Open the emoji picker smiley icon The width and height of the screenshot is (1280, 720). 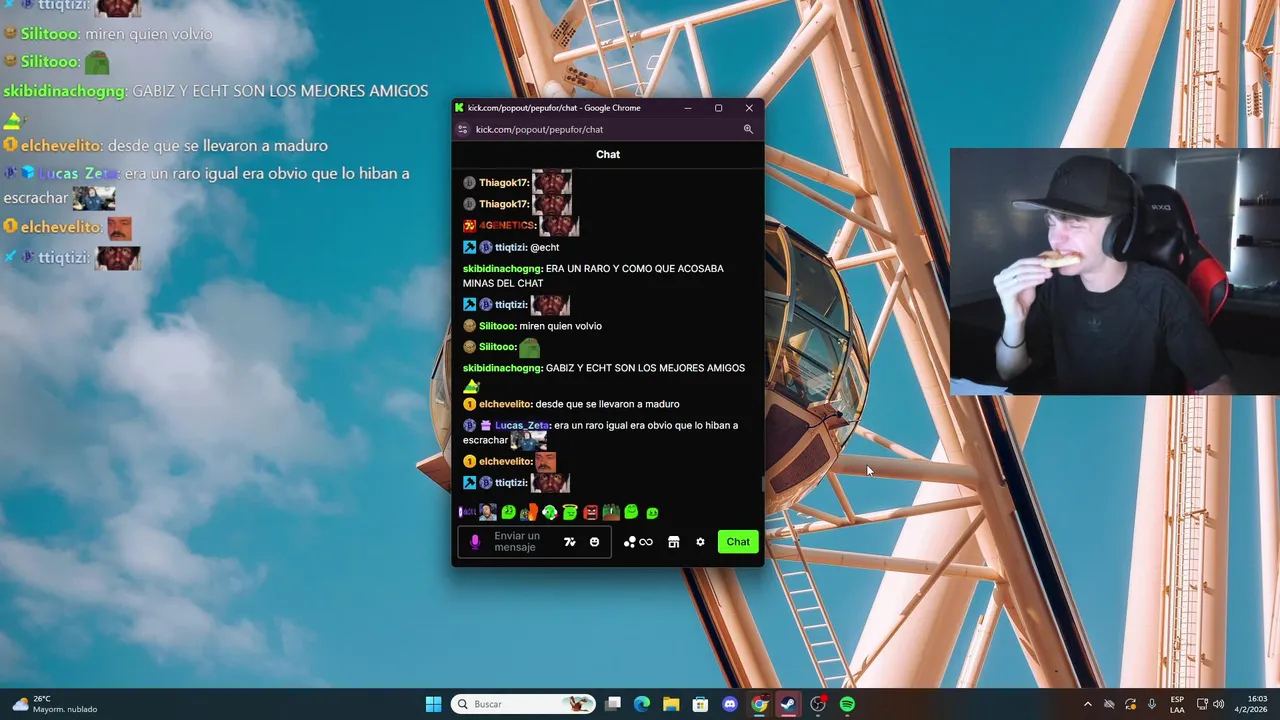click(x=594, y=542)
